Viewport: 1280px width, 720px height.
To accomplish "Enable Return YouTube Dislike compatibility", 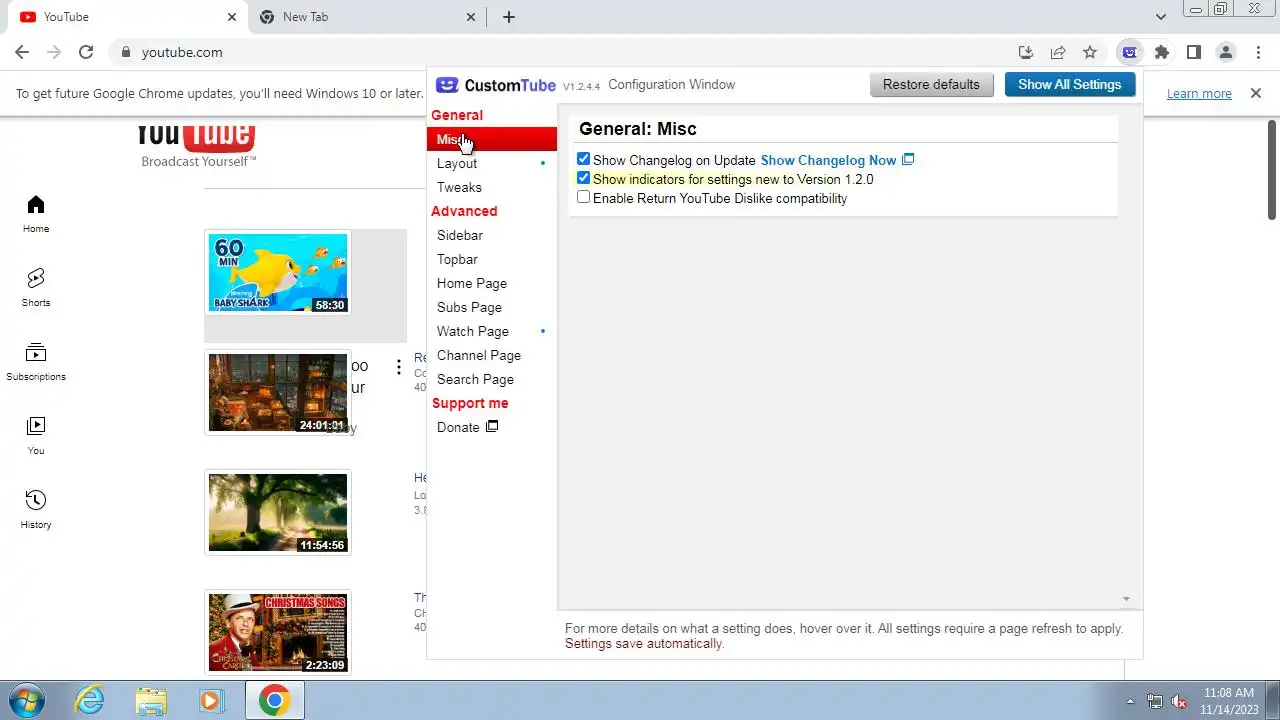I will [584, 197].
